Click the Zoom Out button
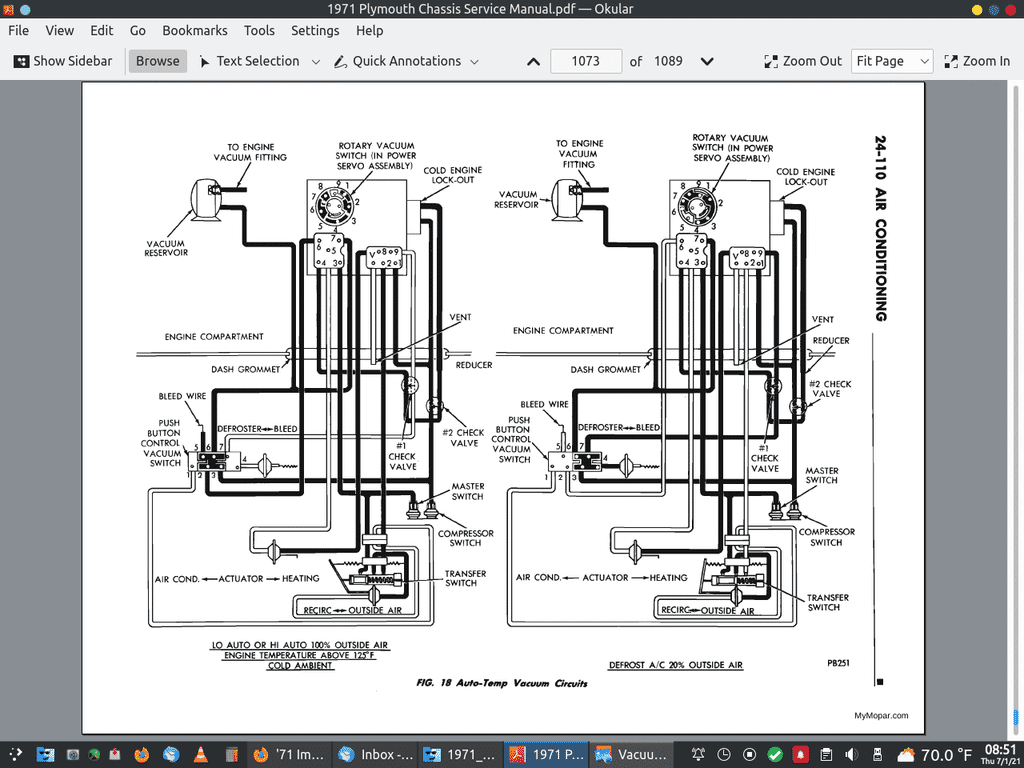Image resolution: width=1024 pixels, height=768 pixels. coord(803,61)
